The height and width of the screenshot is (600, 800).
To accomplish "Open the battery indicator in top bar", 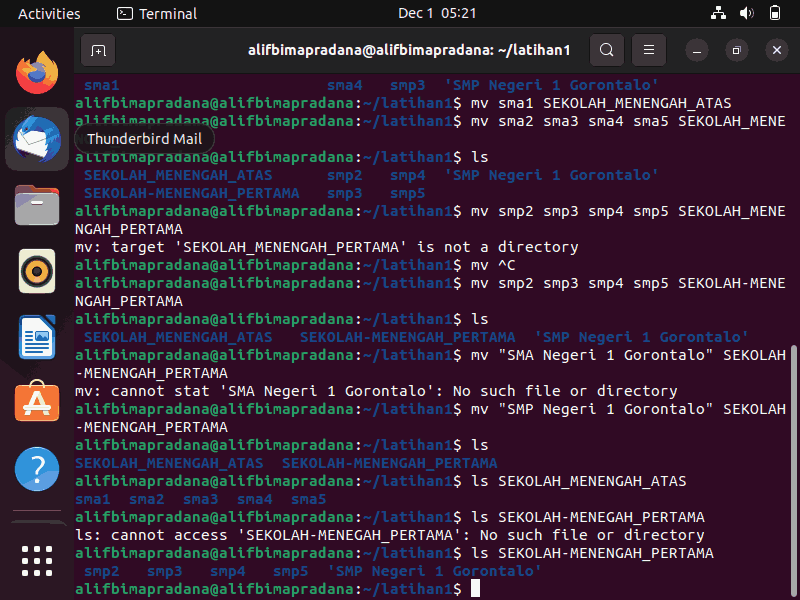I will (774, 13).
